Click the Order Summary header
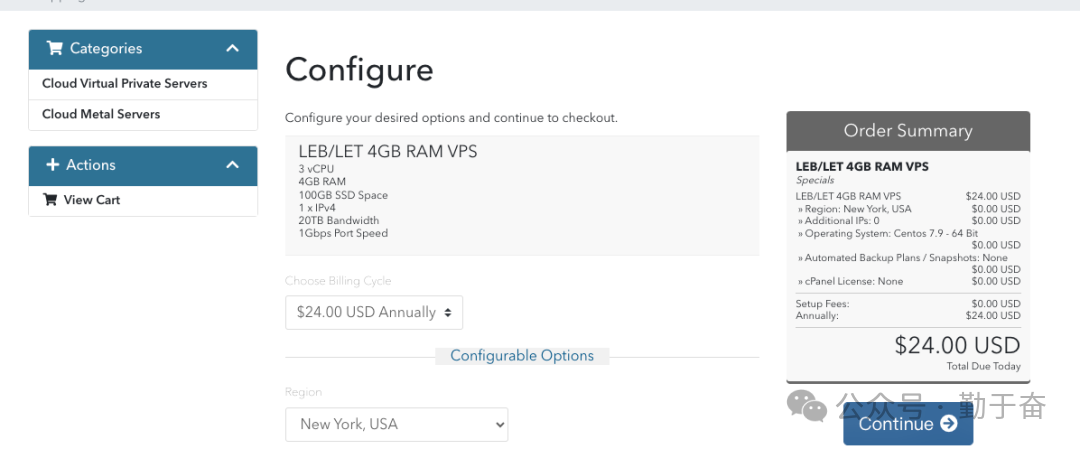Image resolution: width=1080 pixels, height=449 pixels. pos(908,131)
